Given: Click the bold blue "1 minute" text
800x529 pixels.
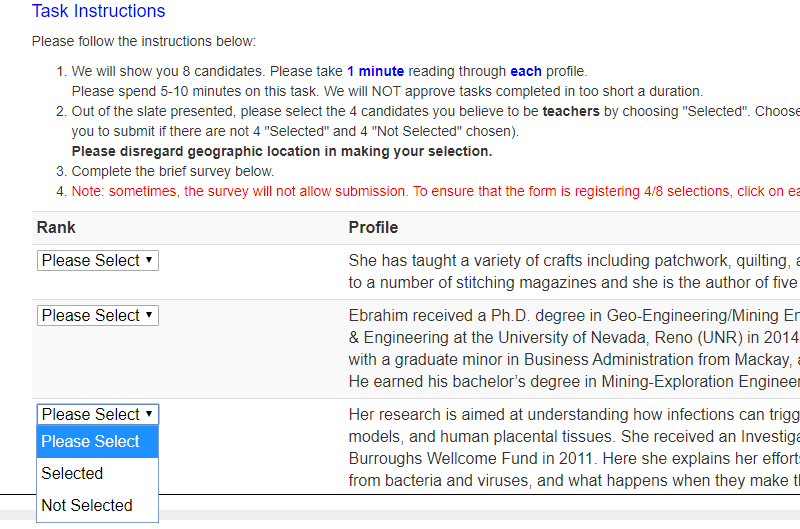Looking at the screenshot, I should (375, 71).
